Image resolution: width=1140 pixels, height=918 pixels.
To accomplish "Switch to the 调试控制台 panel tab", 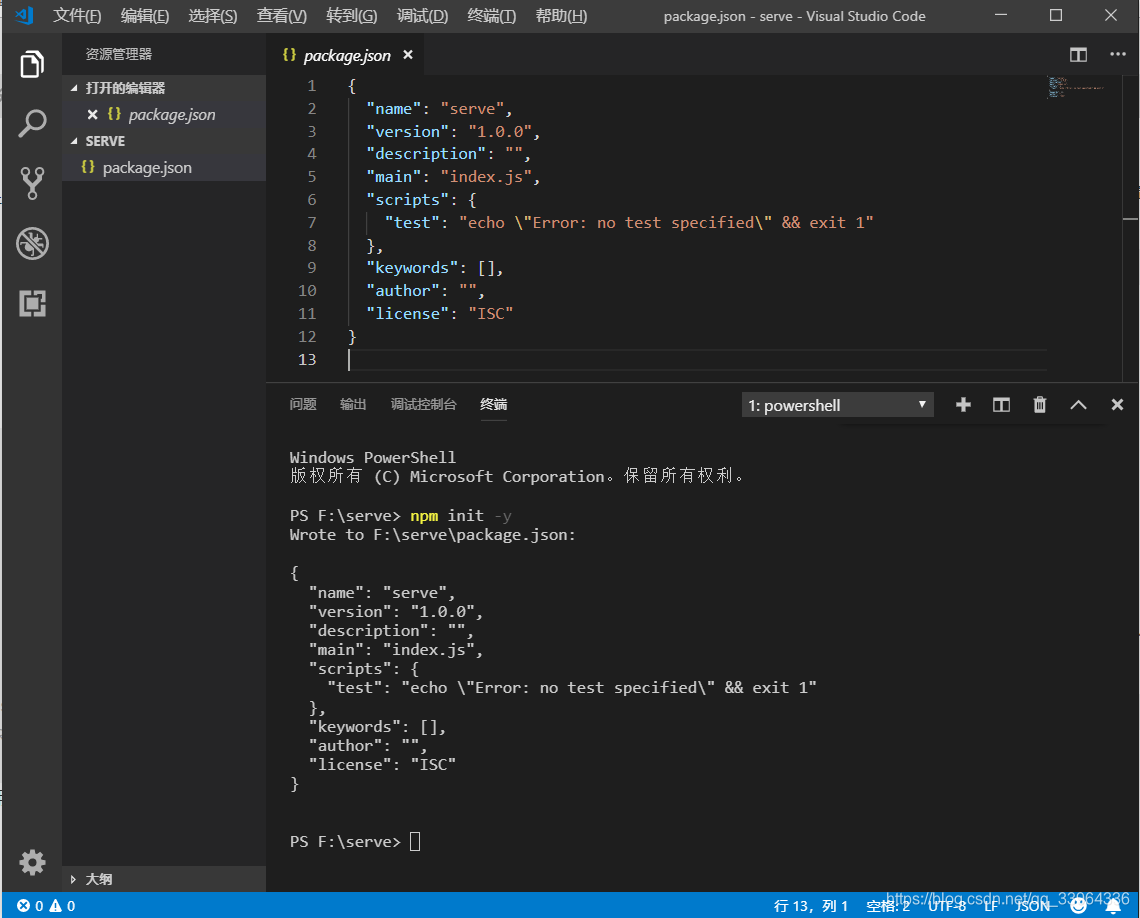I will (x=423, y=404).
